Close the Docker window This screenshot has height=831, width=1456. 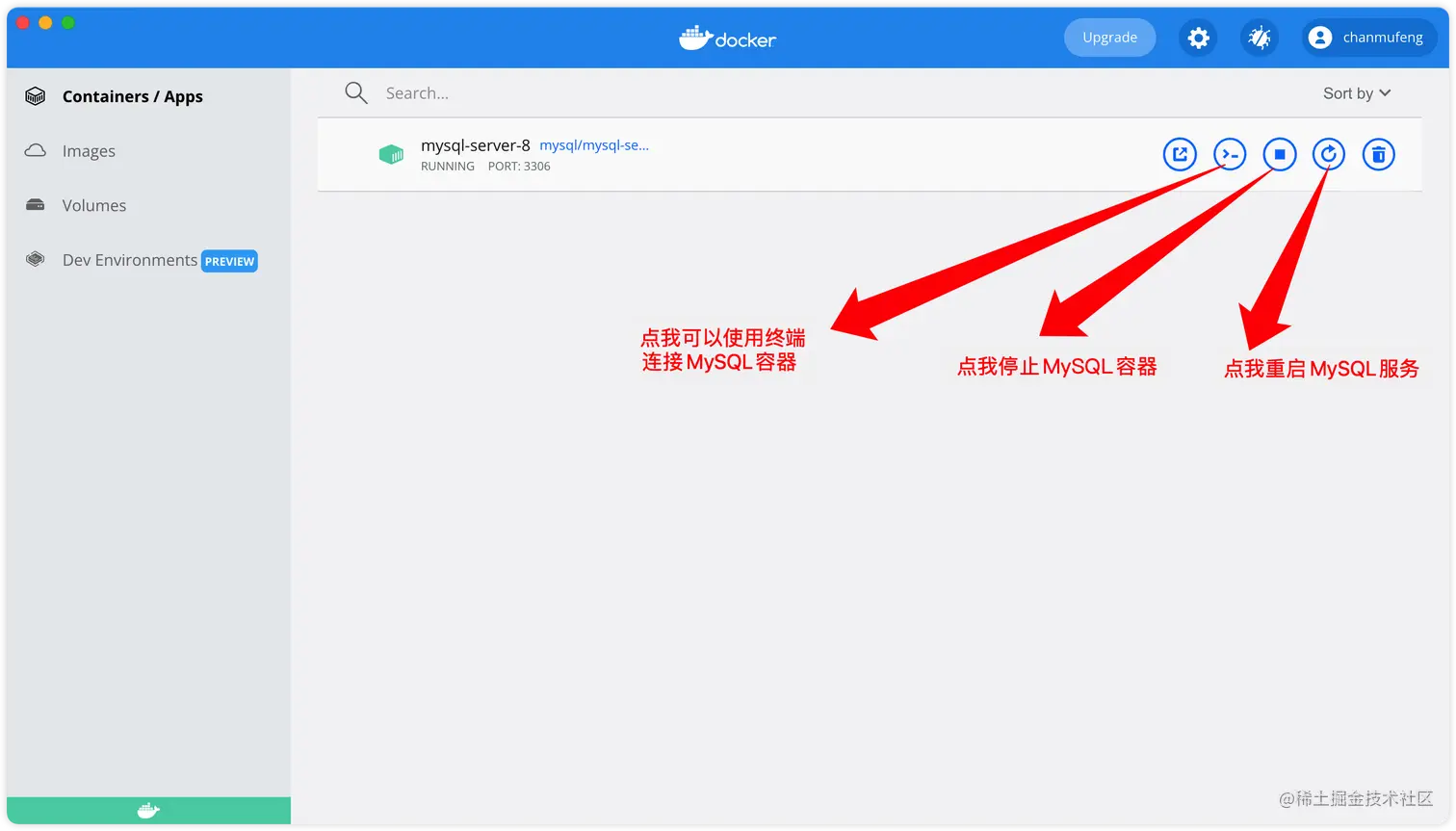pos(22,22)
